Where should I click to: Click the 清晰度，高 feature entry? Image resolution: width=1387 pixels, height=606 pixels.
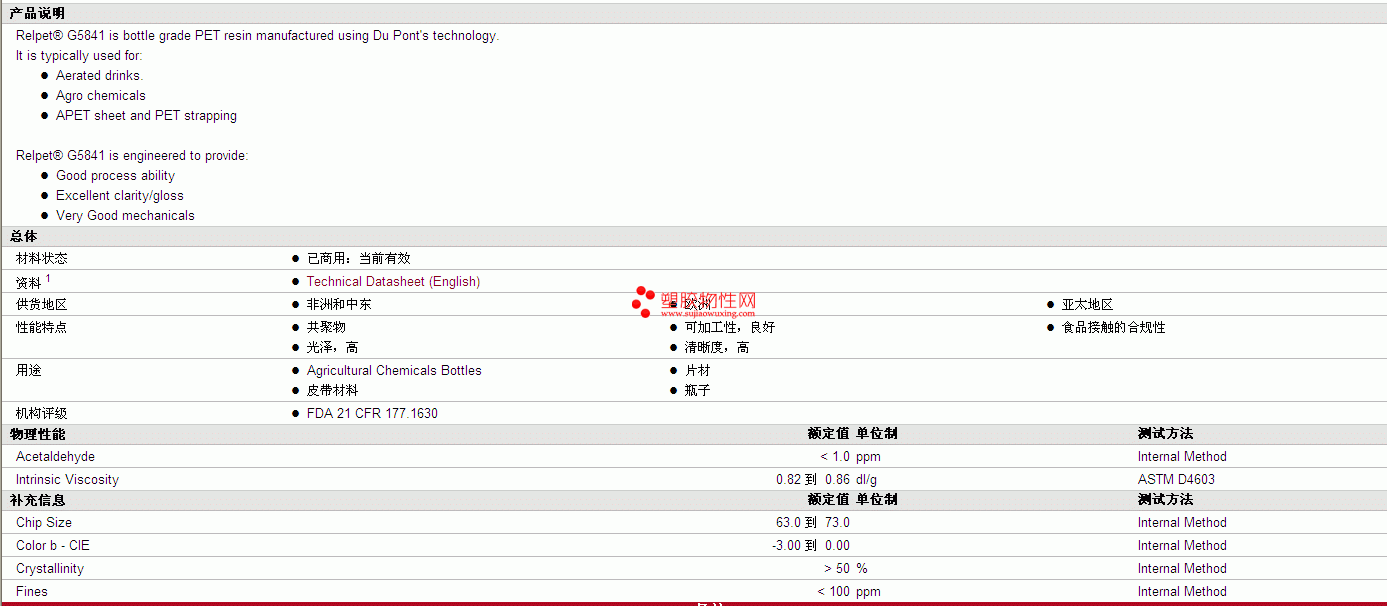pyautogui.click(x=717, y=348)
